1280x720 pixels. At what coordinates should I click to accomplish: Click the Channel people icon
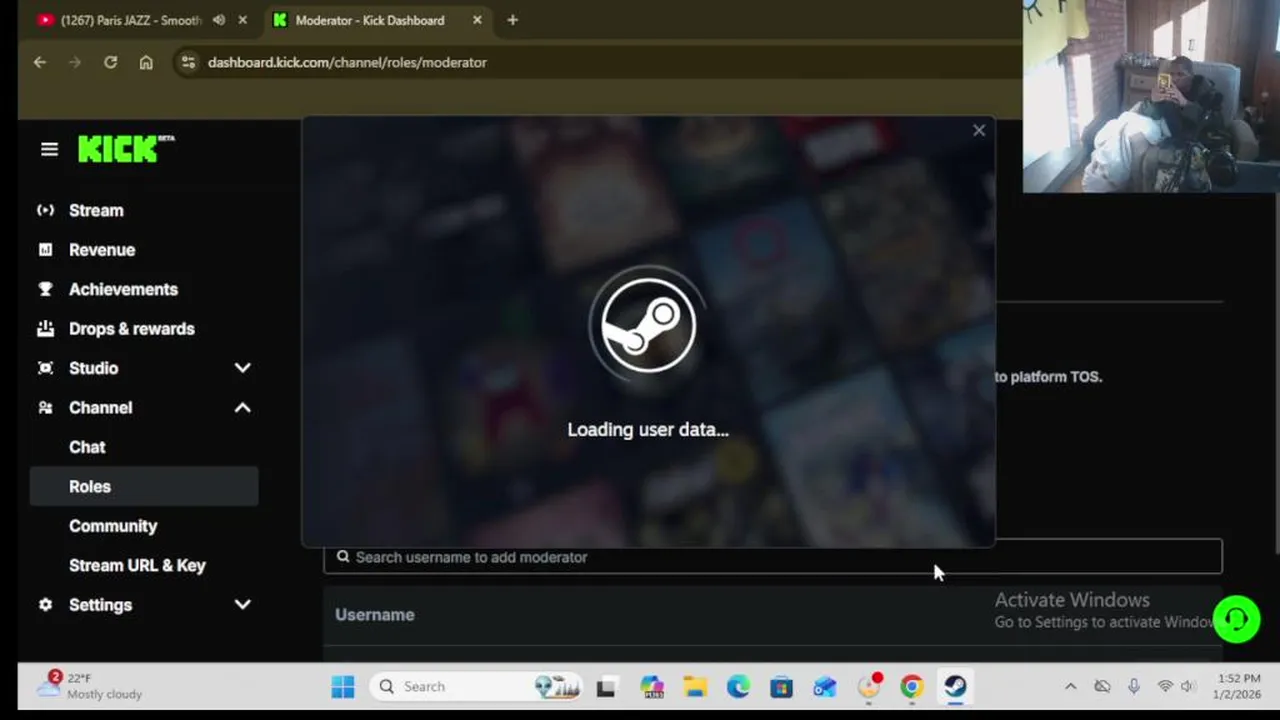[45, 408]
